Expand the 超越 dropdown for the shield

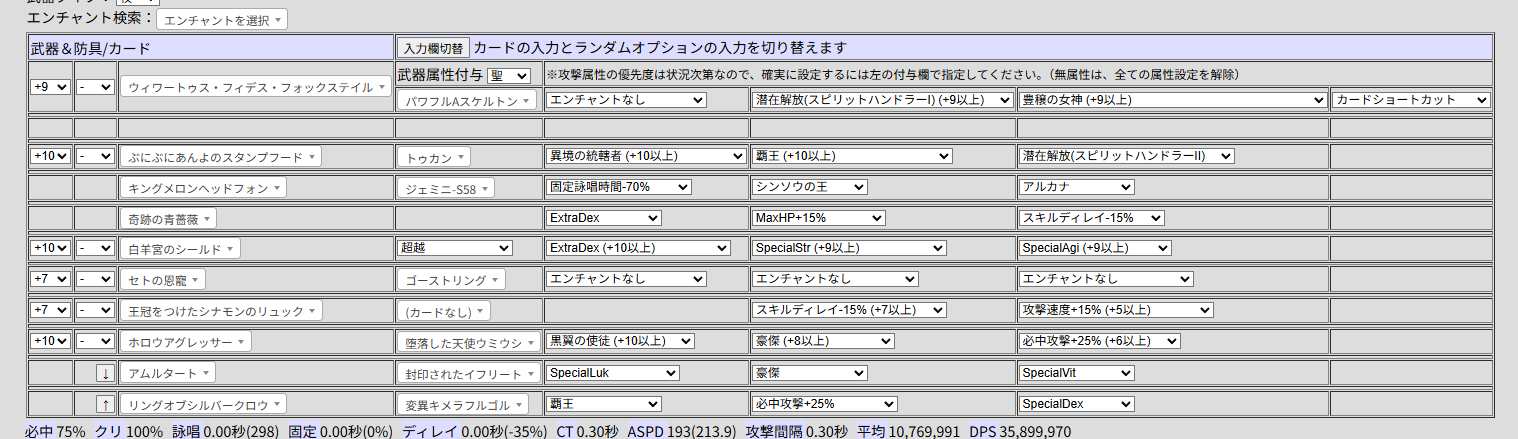[456, 248]
